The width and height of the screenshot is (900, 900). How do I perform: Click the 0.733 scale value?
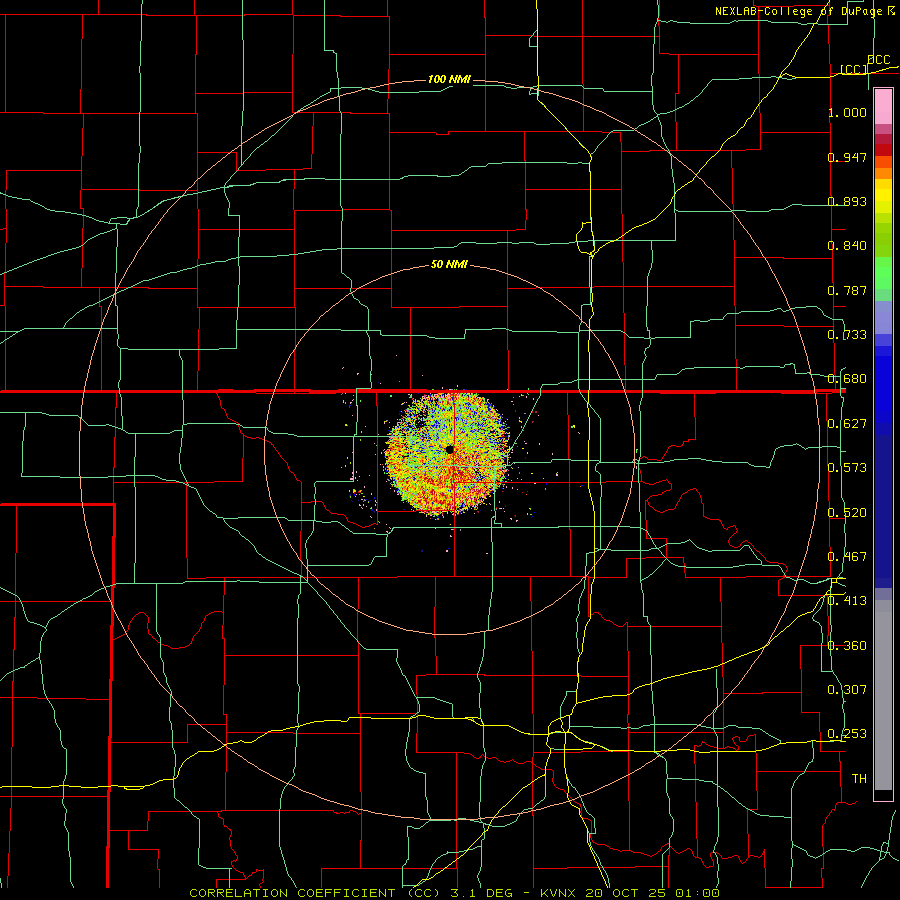pyautogui.click(x=847, y=335)
